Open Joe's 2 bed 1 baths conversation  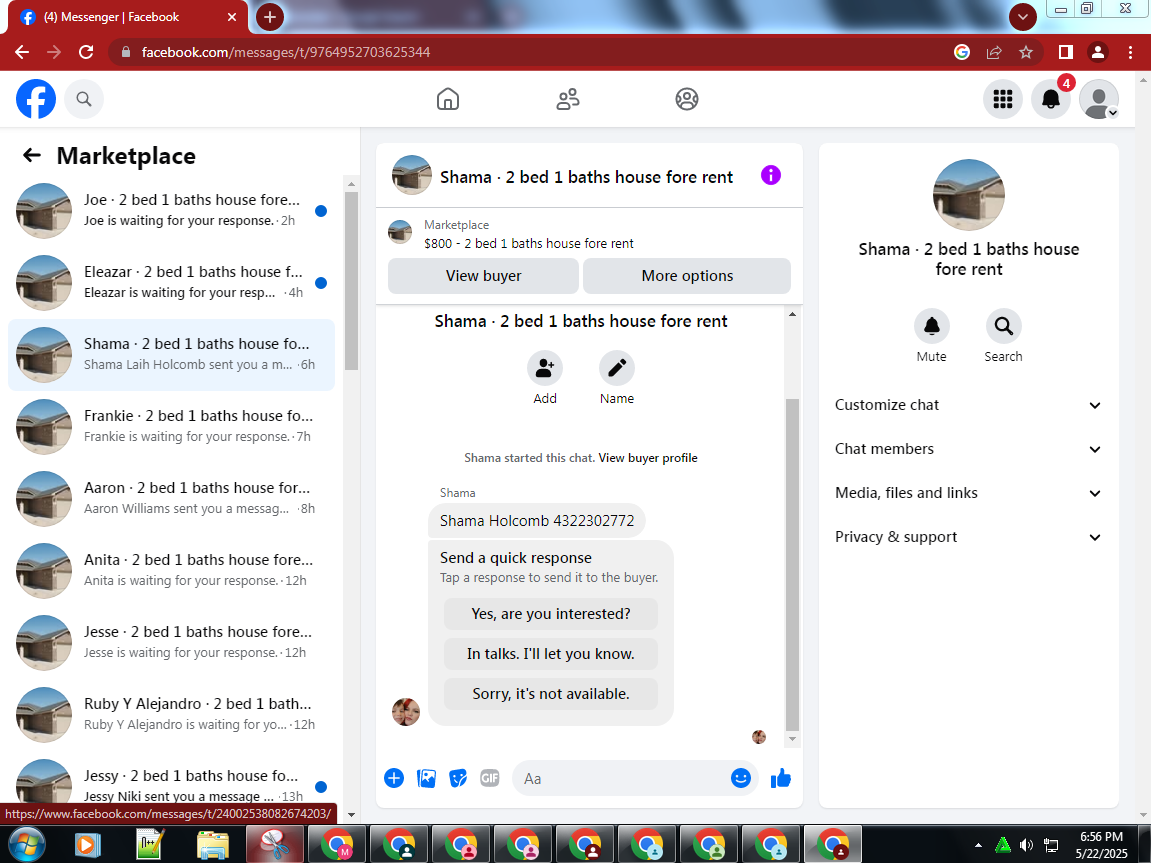point(171,211)
